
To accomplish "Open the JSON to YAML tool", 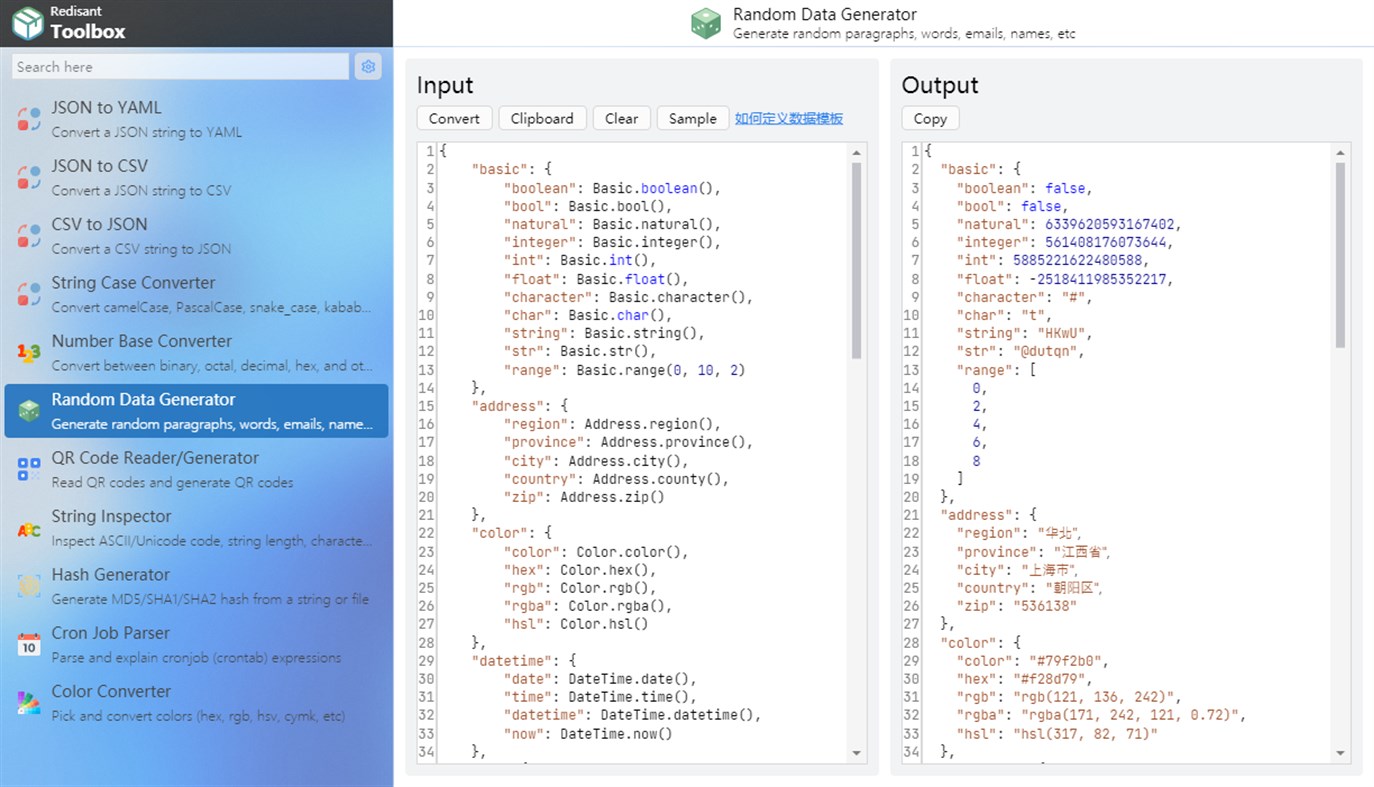I will [x=196, y=119].
